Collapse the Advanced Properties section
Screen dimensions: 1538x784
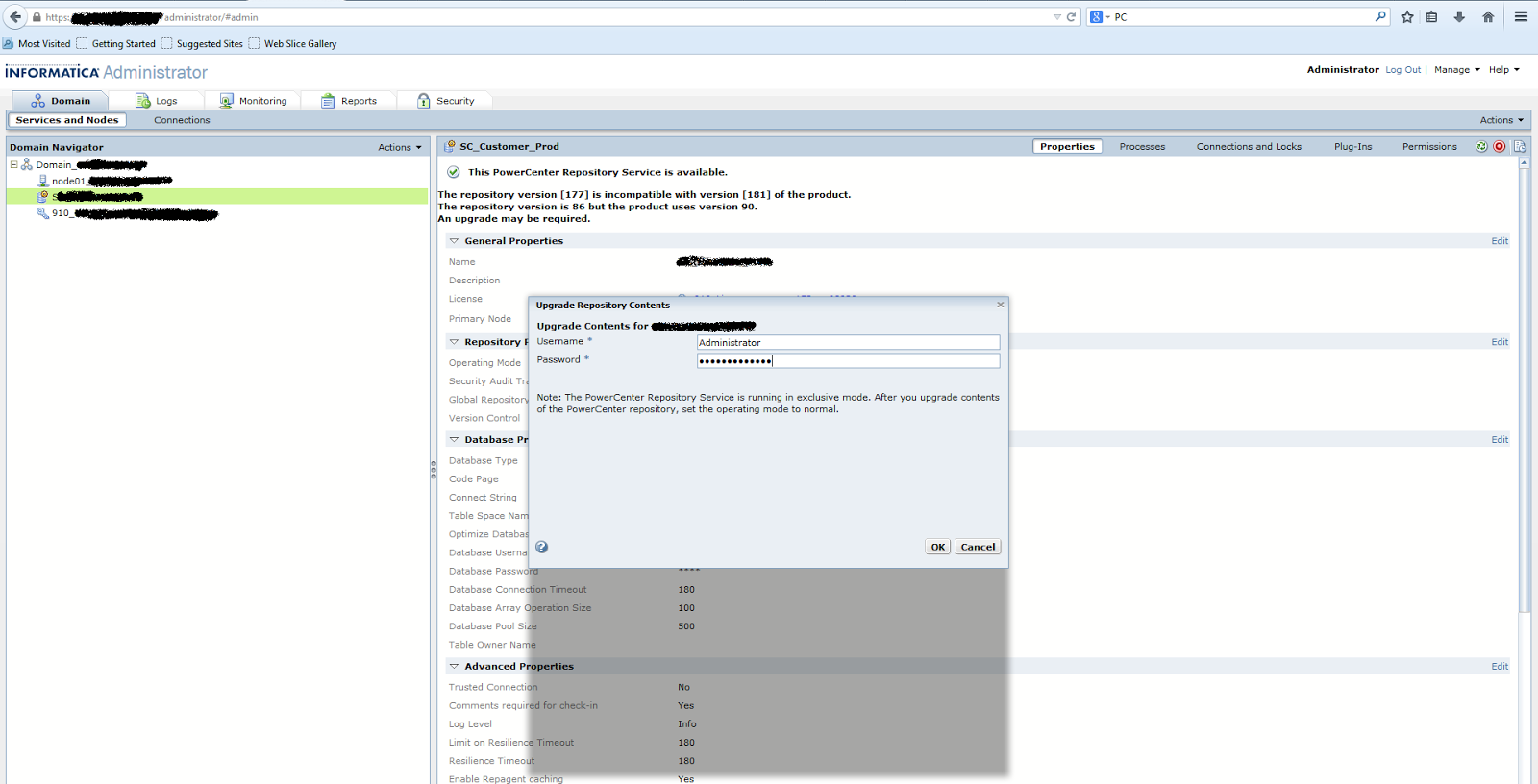pos(455,666)
